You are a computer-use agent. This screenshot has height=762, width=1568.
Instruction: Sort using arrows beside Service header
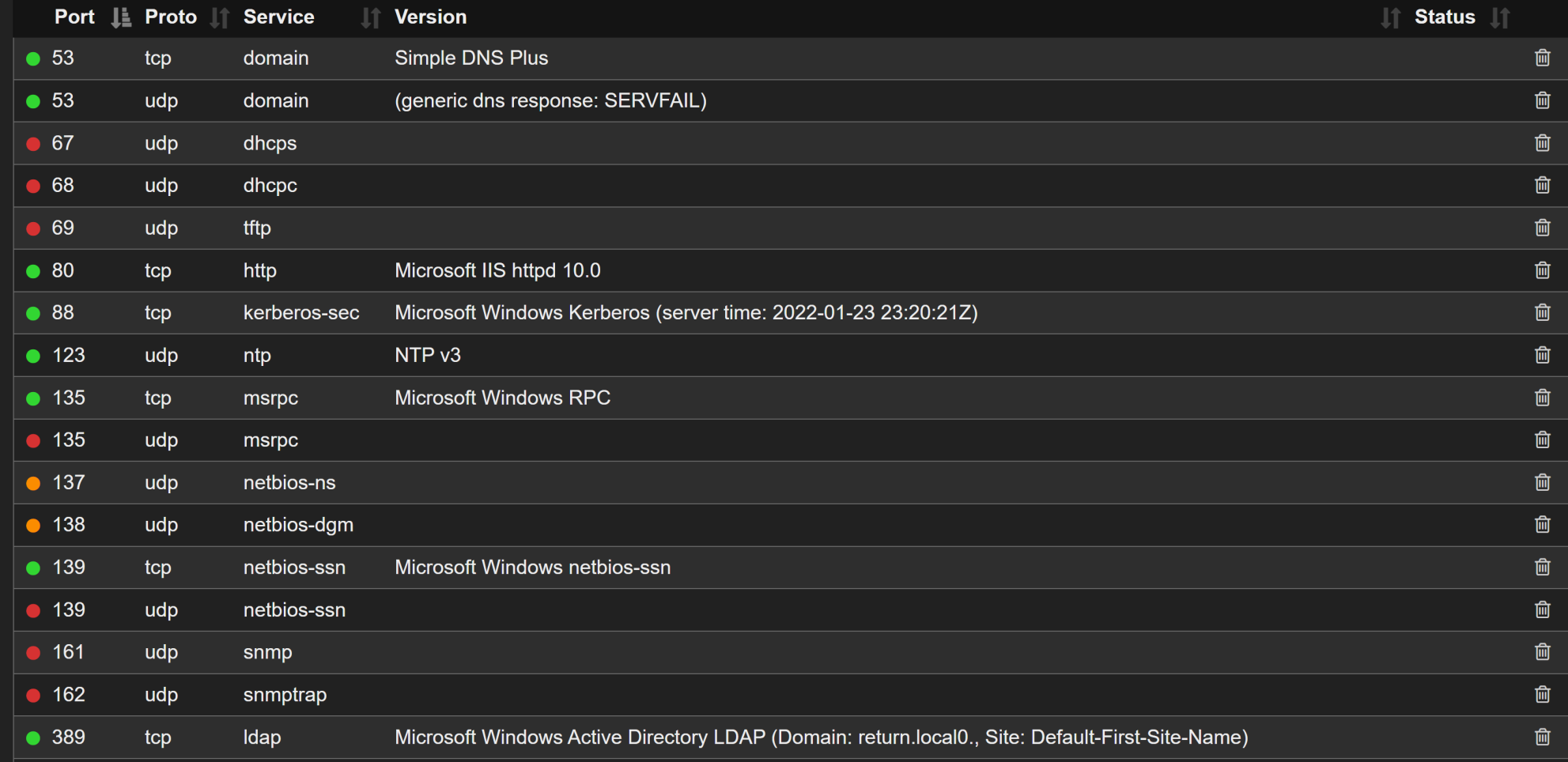tap(370, 17)
